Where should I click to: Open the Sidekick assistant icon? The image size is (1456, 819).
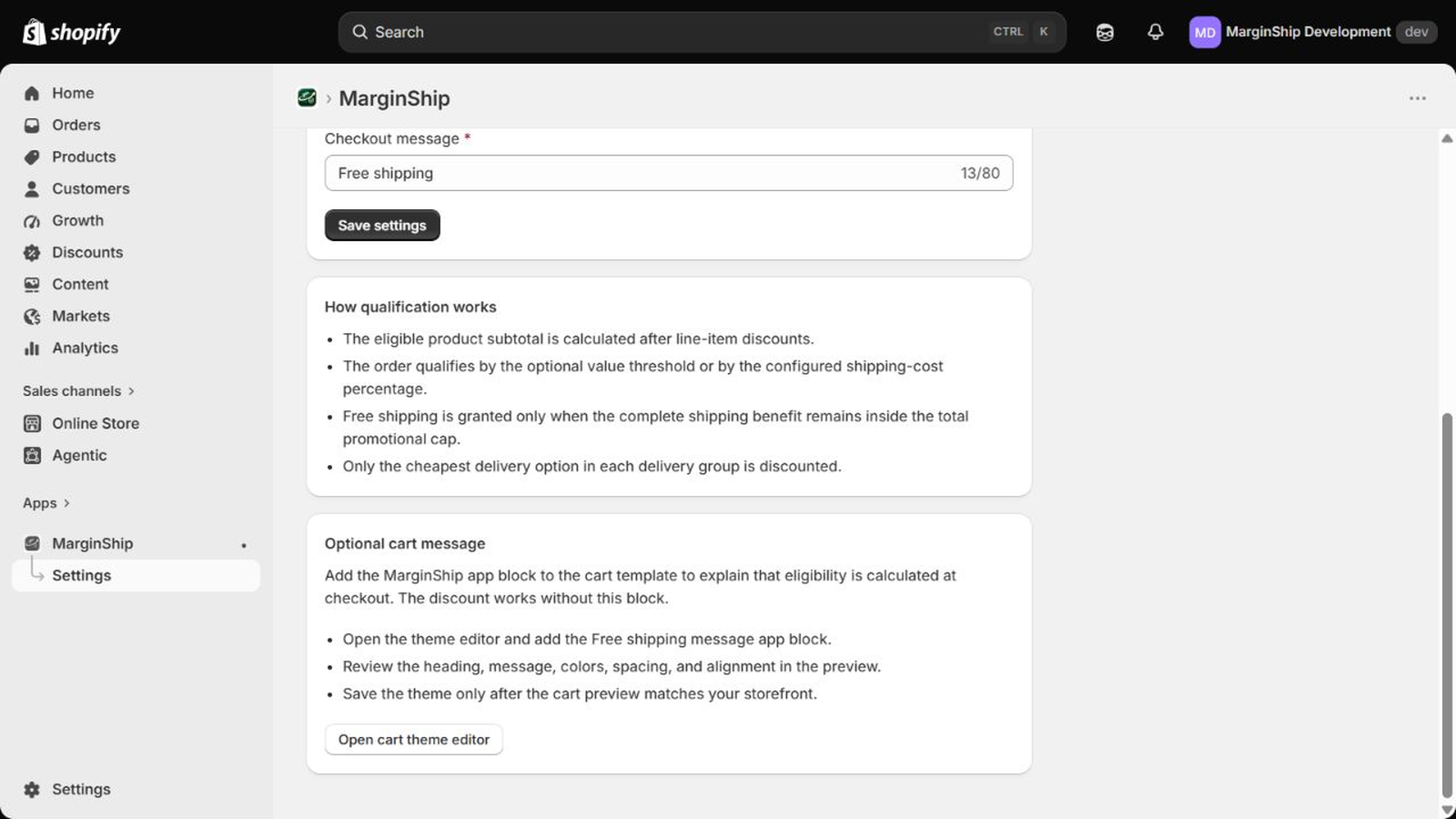pos(1105,32)
